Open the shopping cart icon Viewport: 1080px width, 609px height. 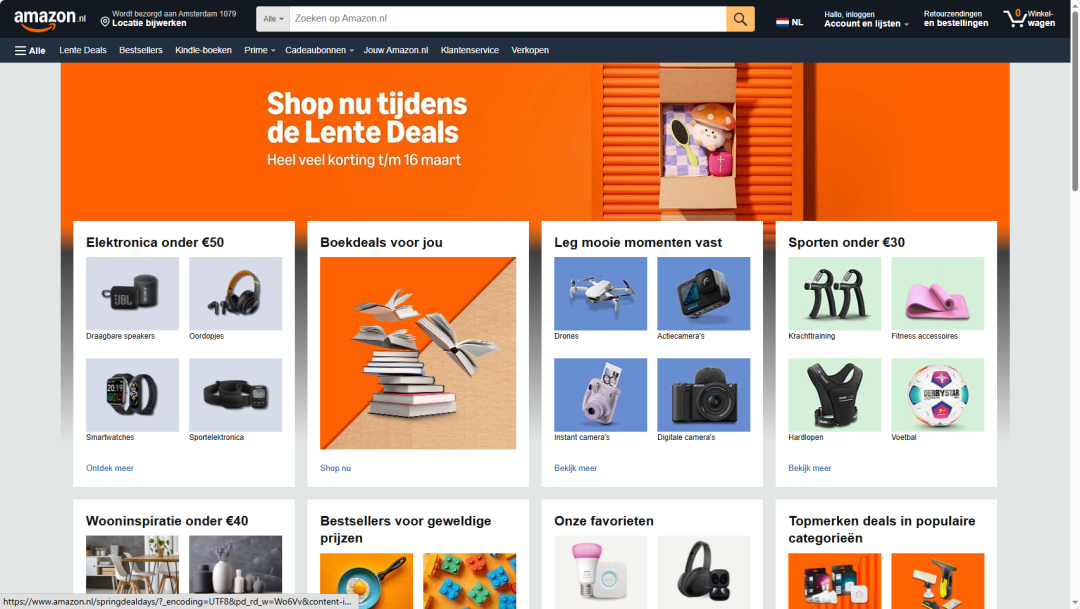pos(1029,19)
